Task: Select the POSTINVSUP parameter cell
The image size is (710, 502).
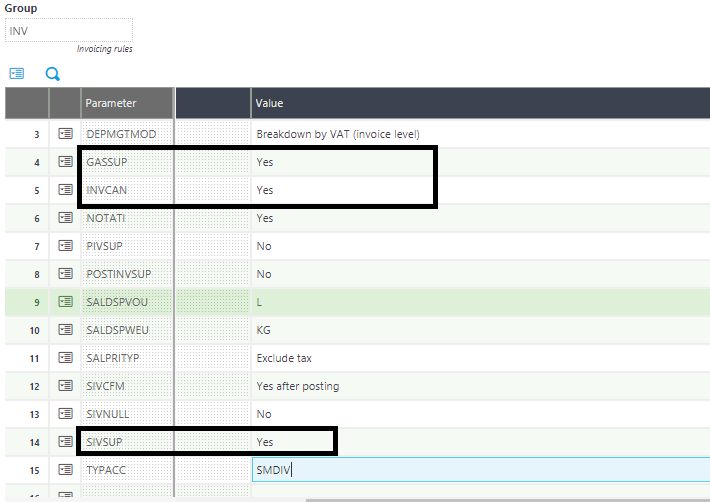Action: (127, 274)
